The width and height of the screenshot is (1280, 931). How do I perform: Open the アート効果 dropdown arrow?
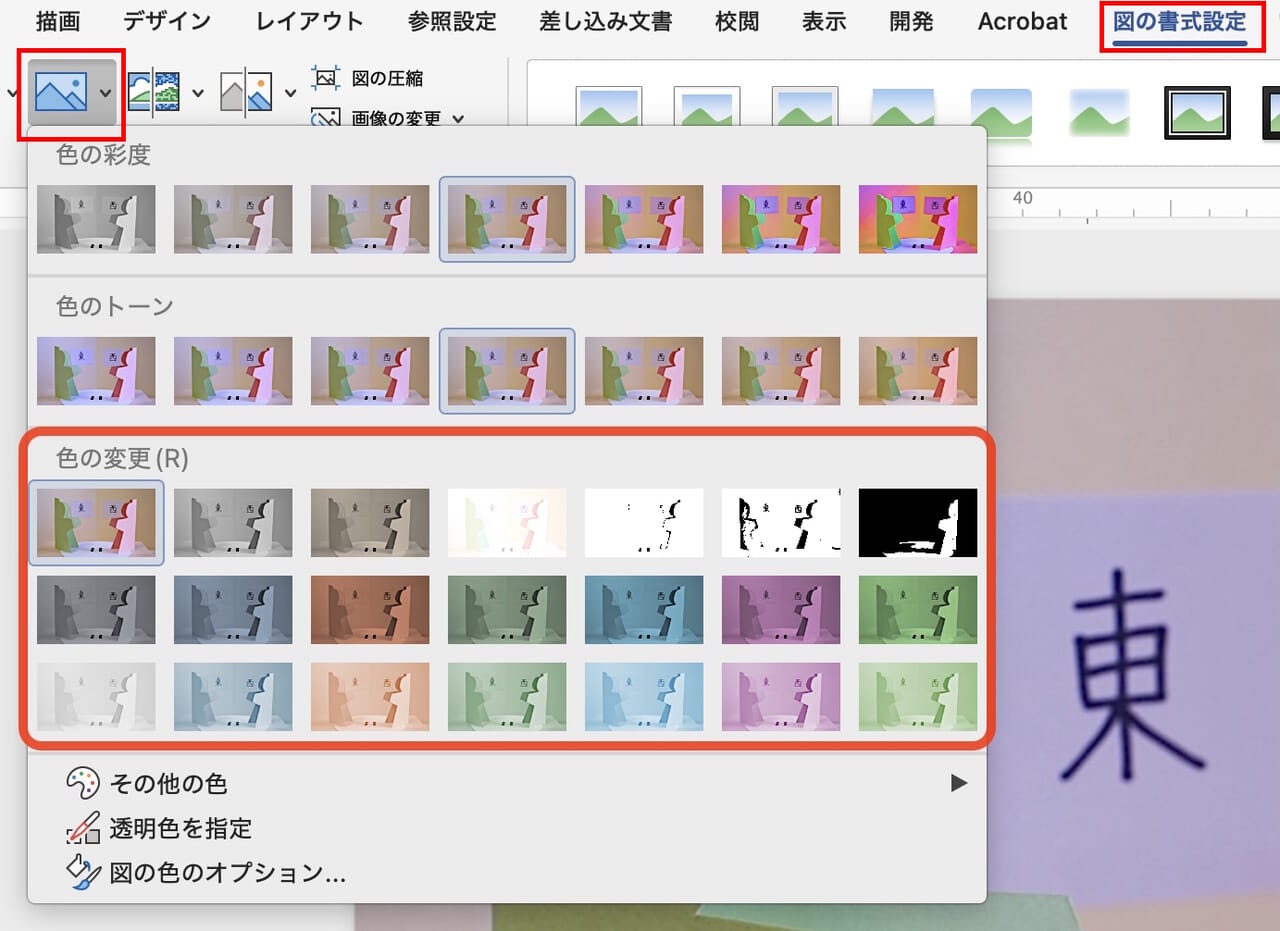click(197, 93)
